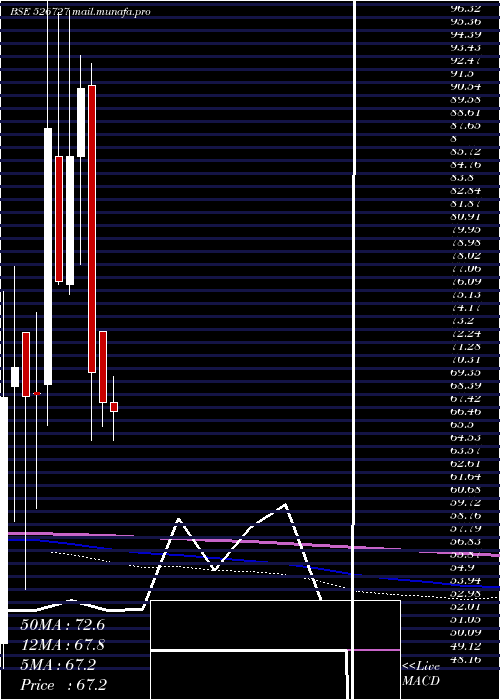This screenshot has height=700, width=500.
Task: Click the <<Live MACD label
Action: click(421, 674)
